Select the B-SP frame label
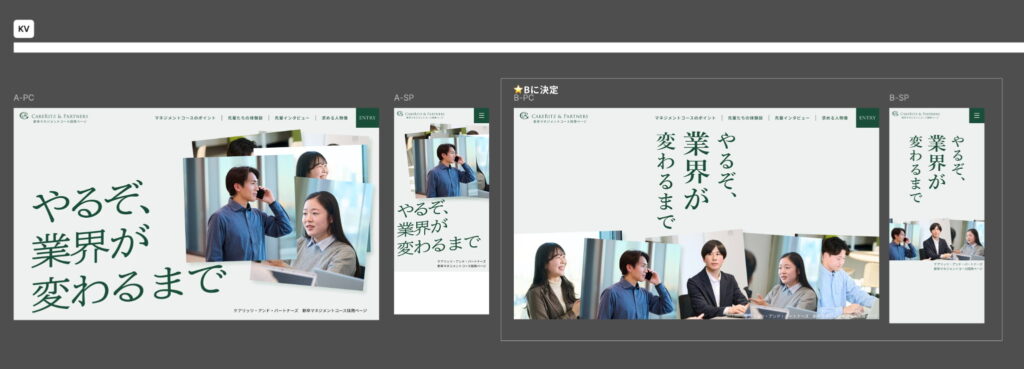1024x369 pixels. 899,98
